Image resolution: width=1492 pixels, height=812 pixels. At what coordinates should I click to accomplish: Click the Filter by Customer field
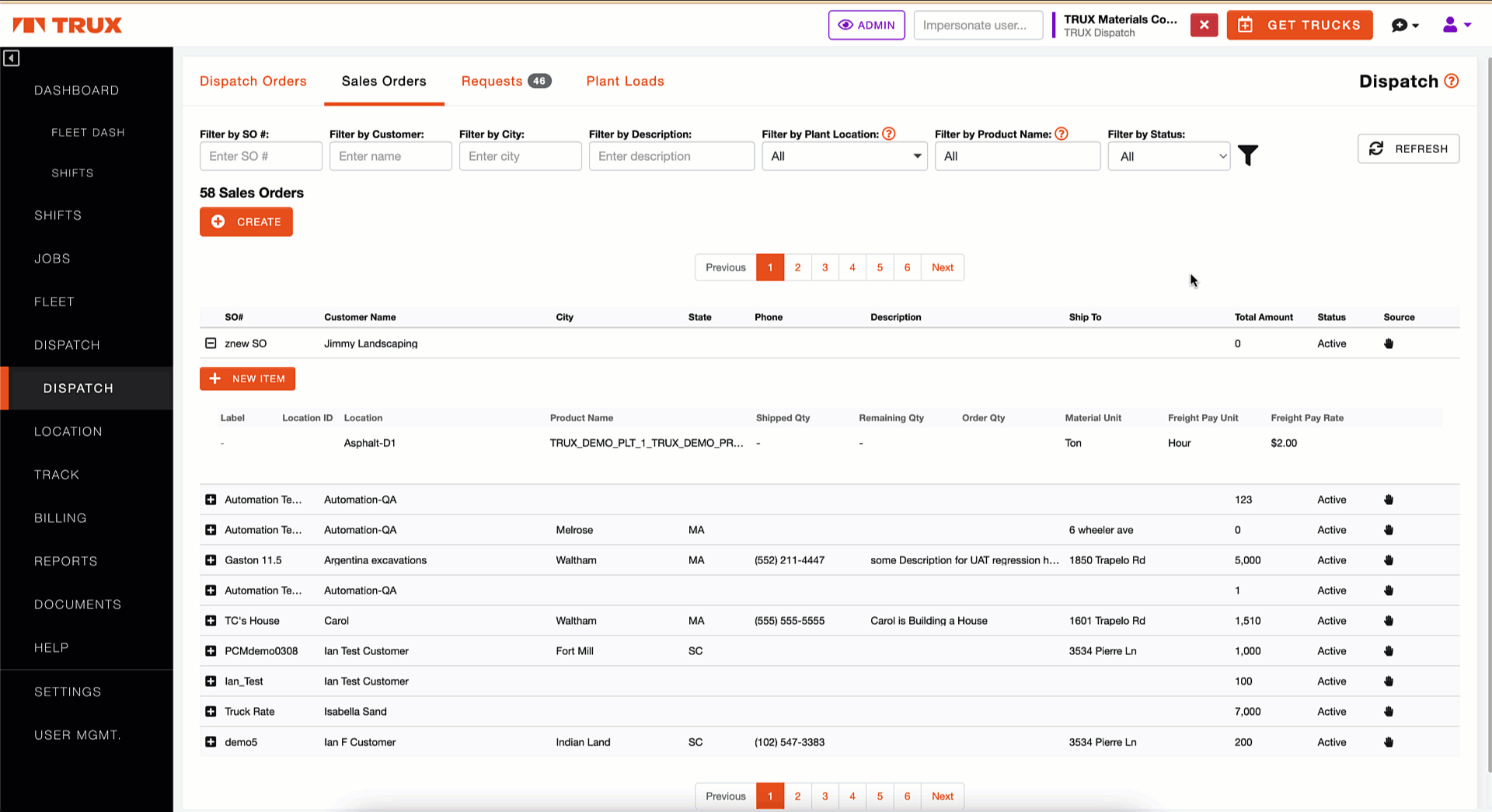point(391,156)
